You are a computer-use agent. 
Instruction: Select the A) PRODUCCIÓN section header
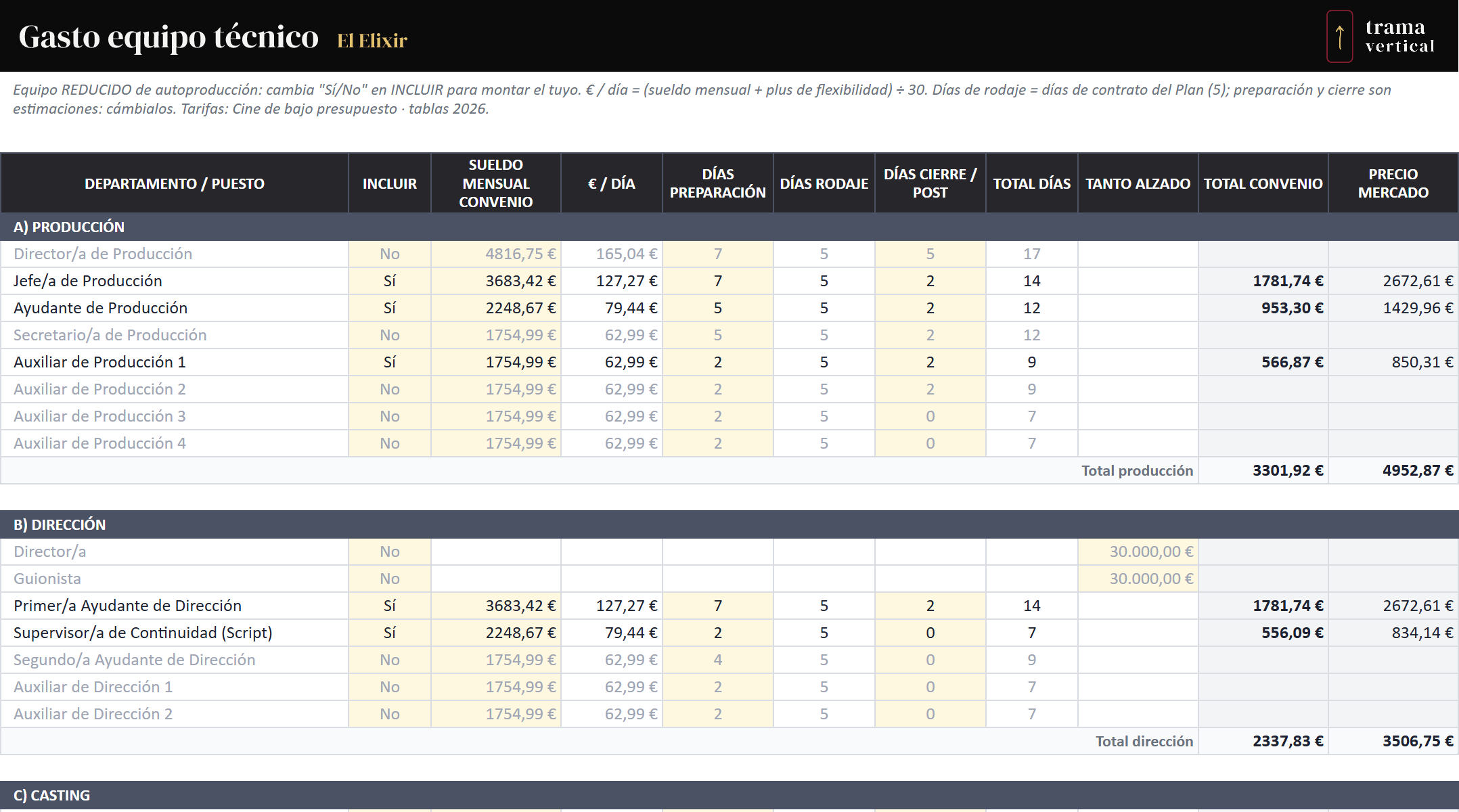[729, 227]
